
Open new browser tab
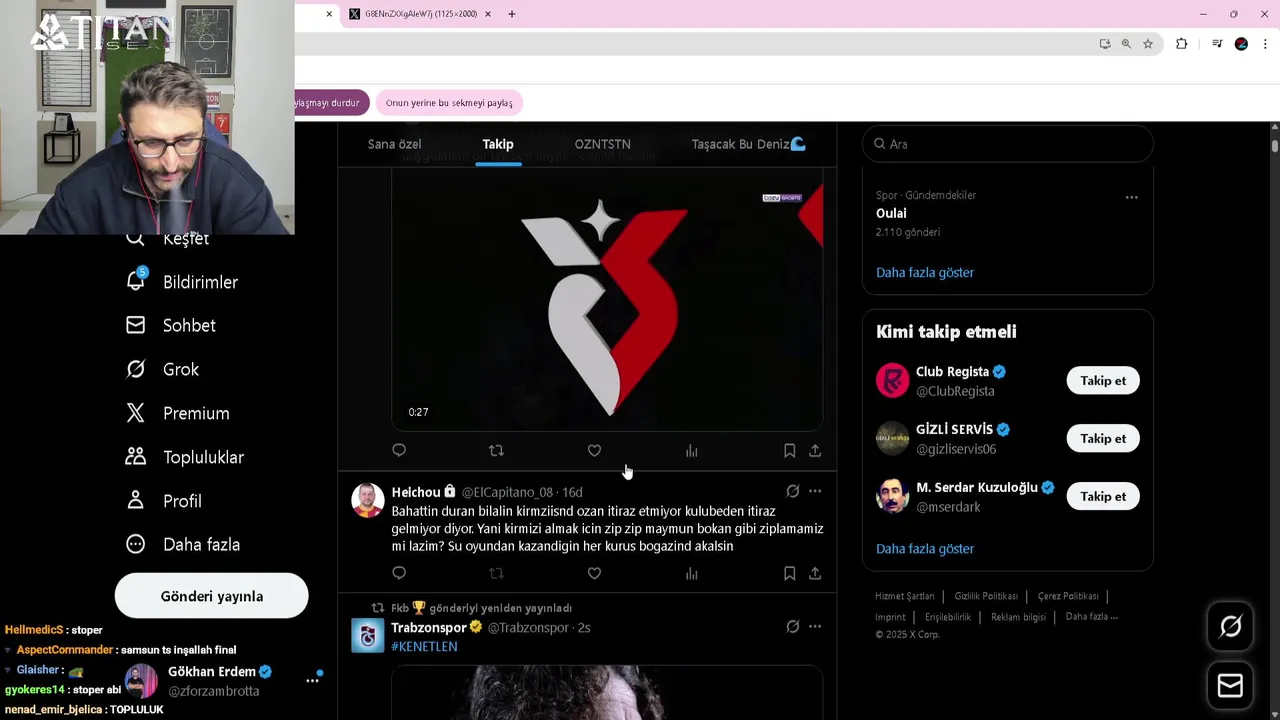point(512,14)
